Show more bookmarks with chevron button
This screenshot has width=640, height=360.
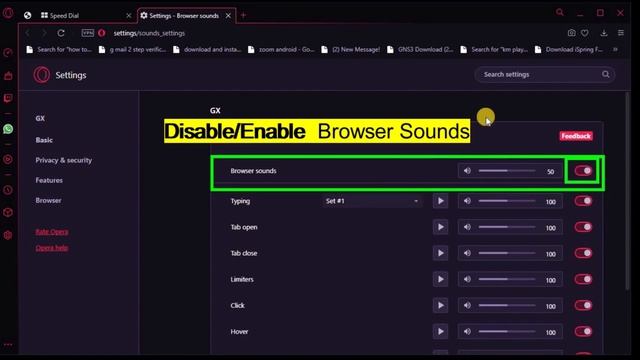click(616, 49)
